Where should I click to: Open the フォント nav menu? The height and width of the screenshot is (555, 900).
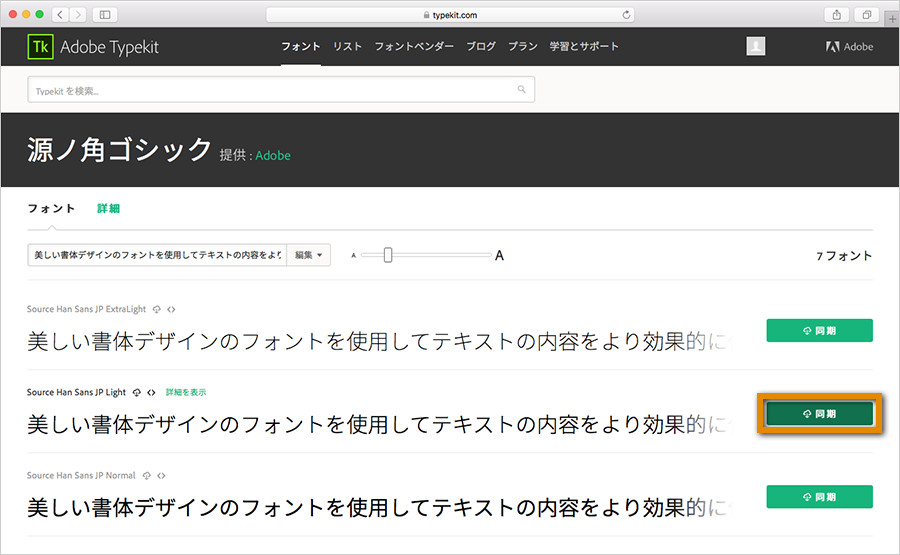tap(301, 46)
